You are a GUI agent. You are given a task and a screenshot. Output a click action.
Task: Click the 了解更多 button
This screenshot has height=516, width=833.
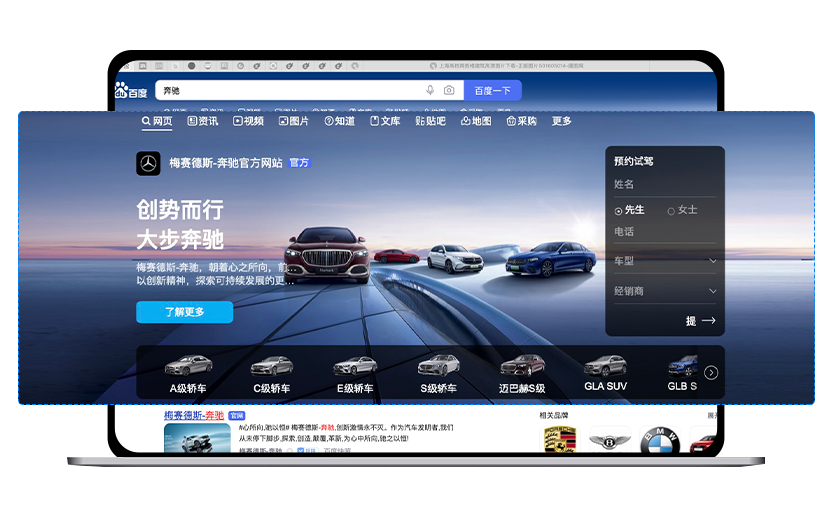click(x=184, y=312)
